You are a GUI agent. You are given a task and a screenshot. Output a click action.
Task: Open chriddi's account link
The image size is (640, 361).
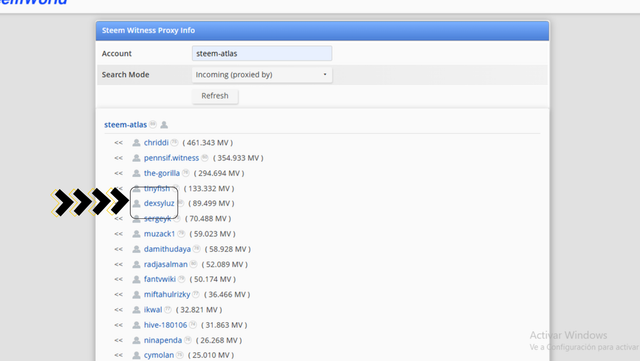coord(156,143)
